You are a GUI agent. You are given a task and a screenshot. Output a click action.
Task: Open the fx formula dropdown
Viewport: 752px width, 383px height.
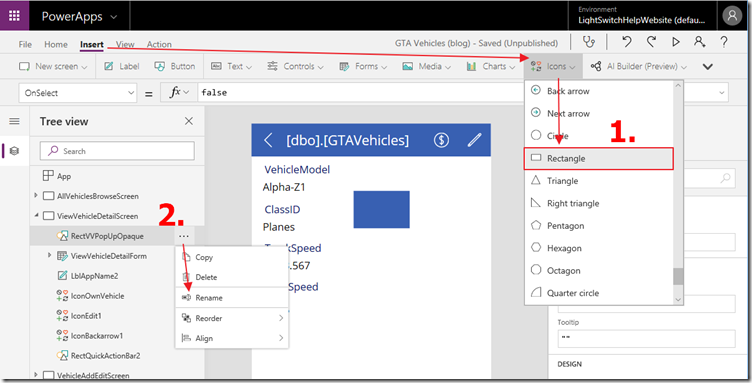[x=179, y=93]
